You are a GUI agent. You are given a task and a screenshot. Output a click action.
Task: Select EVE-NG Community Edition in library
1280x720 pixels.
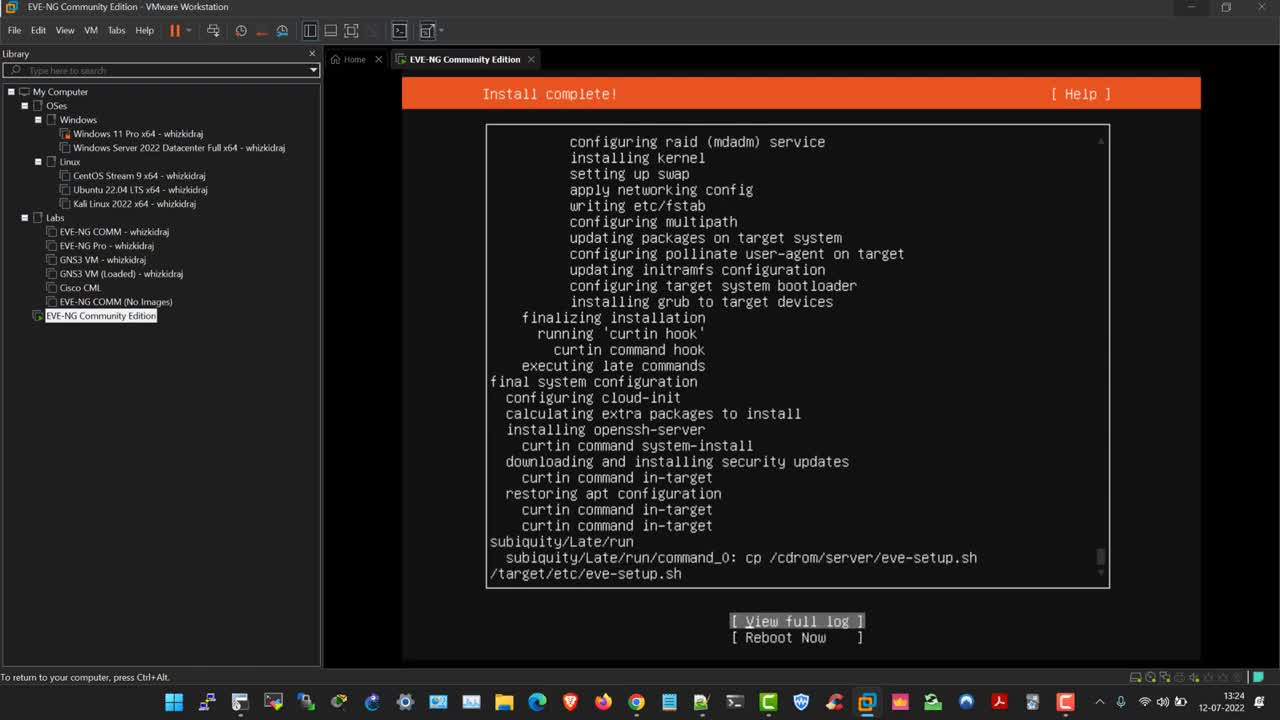[101, 316]
